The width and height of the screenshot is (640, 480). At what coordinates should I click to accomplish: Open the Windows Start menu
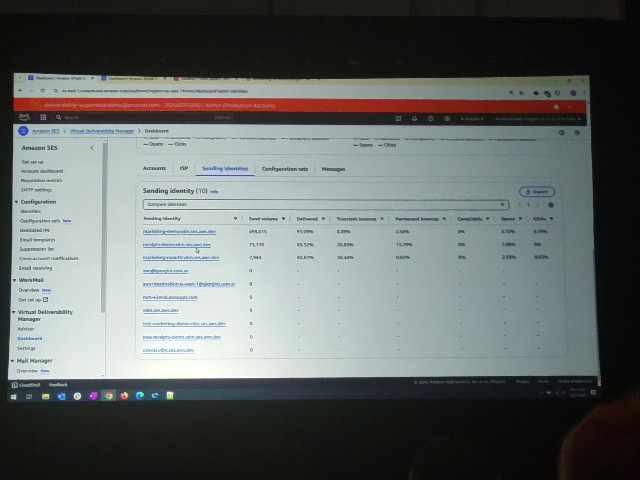13,396
